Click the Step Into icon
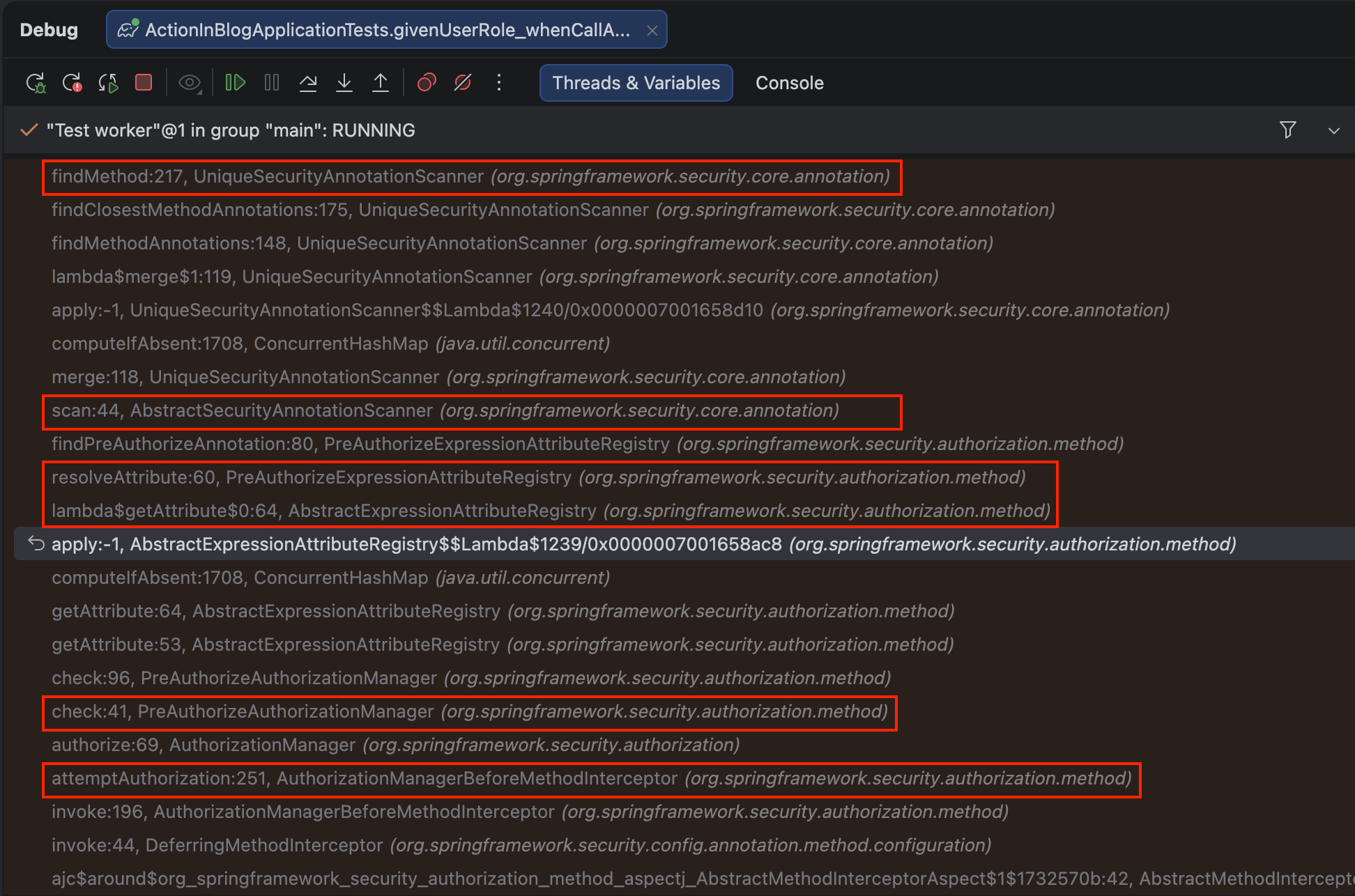The width and height of the screenshot is (1355, 896). coord(344,83)
